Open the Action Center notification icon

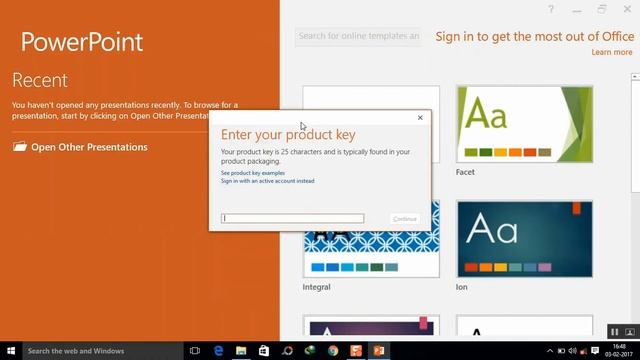(x=595, y=351)
